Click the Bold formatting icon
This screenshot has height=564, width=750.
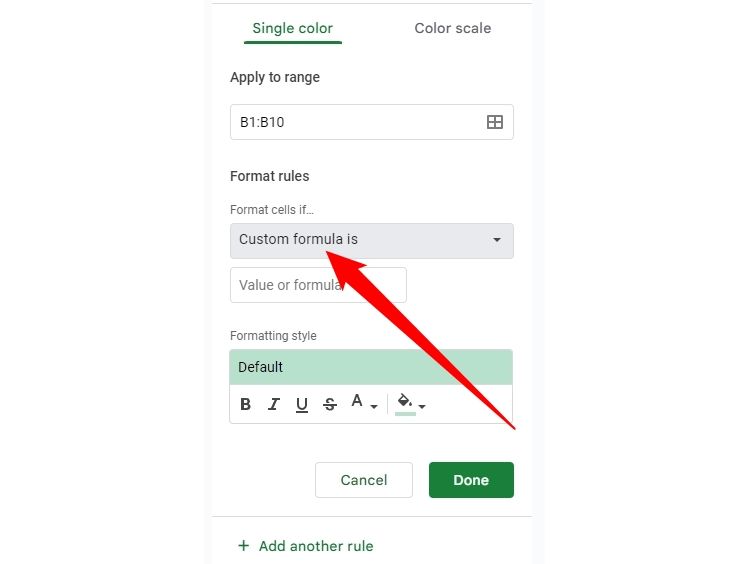pos(246,405)
